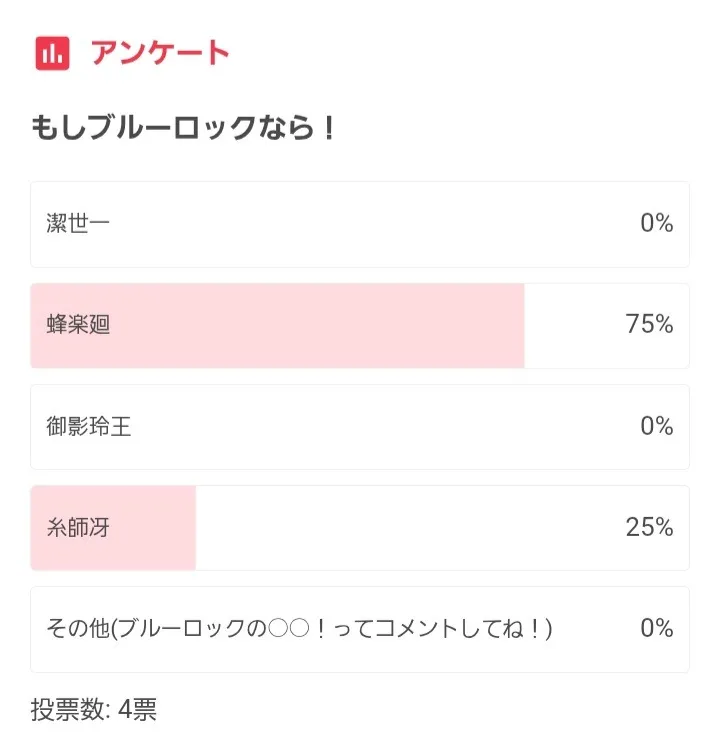
Task: Click the 75% result label
Action: click(x=649, y=325)
